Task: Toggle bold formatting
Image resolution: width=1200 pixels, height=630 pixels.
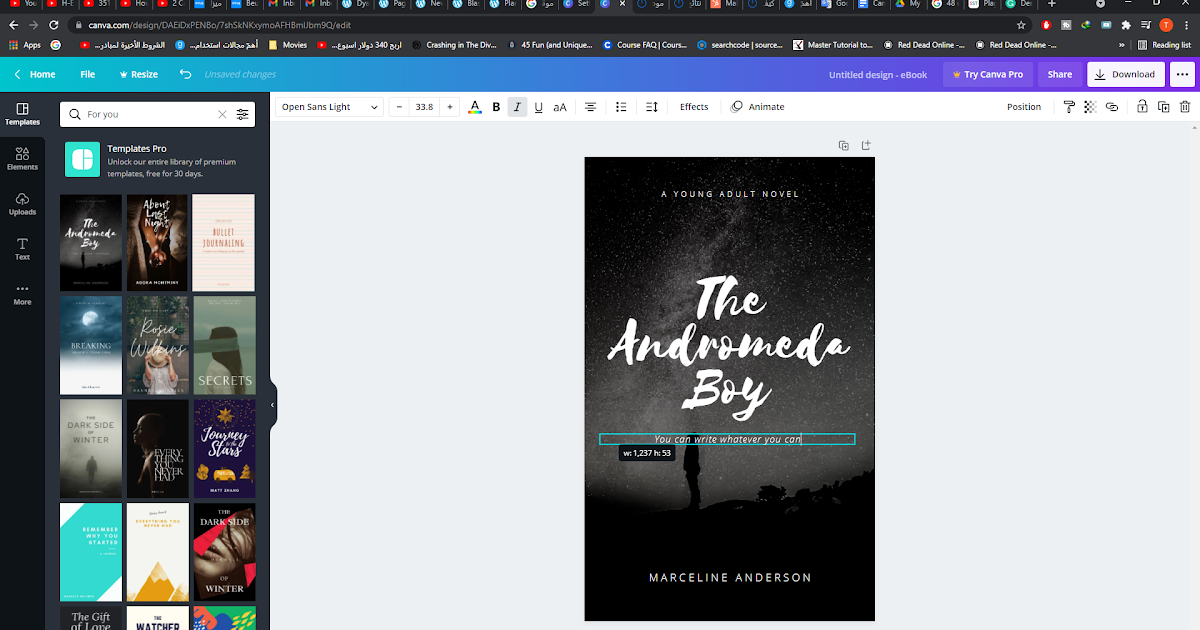Action: (496, 107)
